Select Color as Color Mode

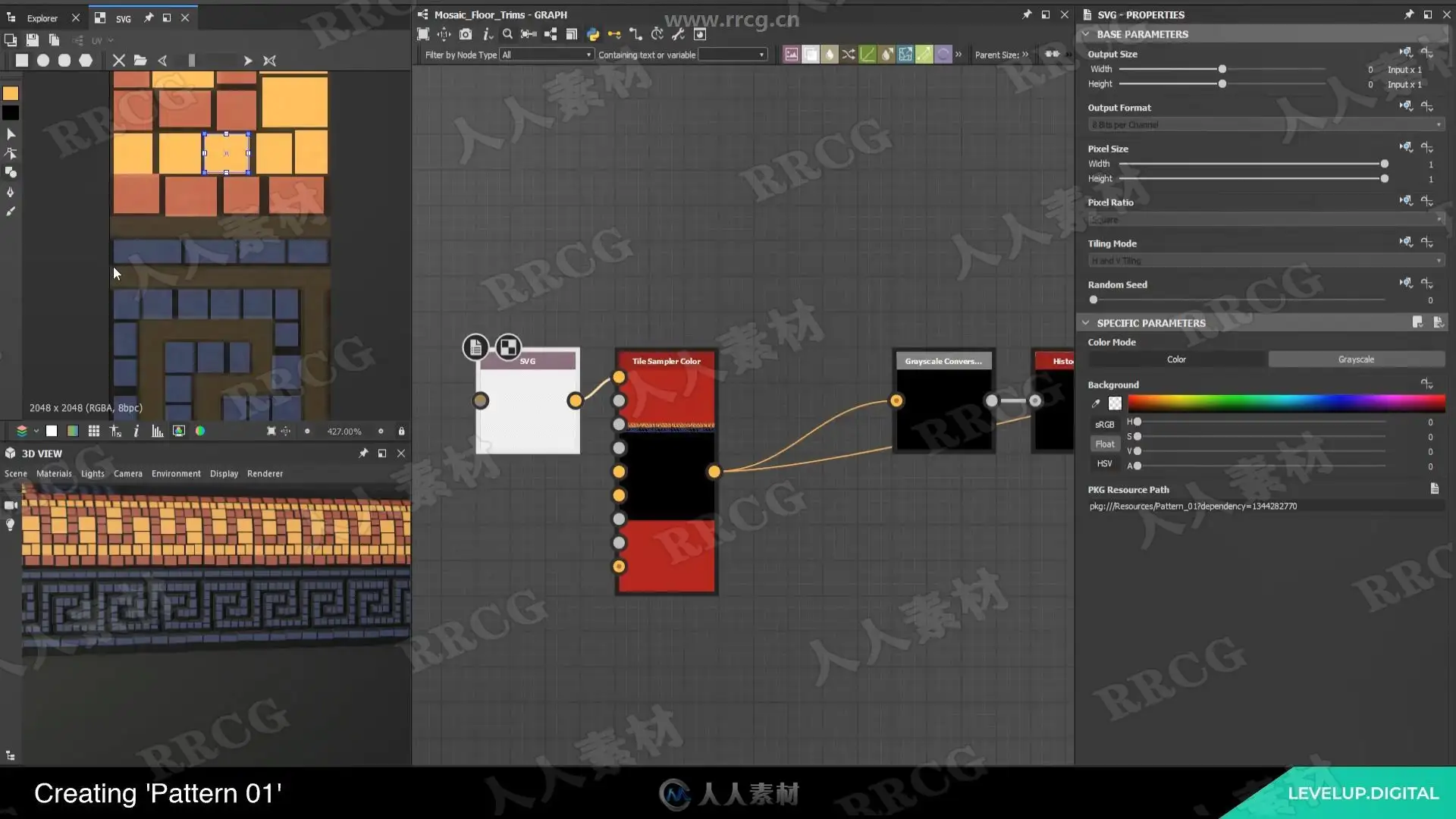pyautogui.click(x=1176, y=359)
